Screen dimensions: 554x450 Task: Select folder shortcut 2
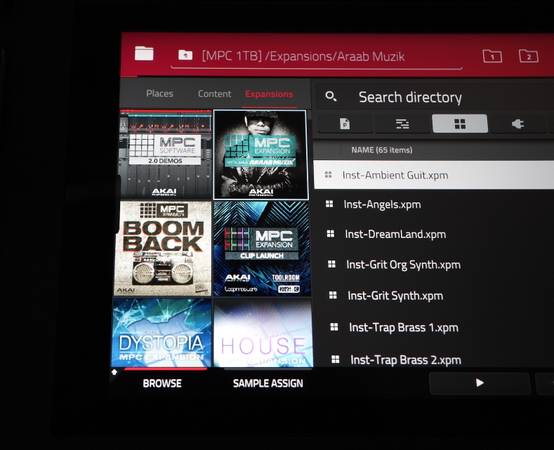pyautogui.click(x=529, y=56)
